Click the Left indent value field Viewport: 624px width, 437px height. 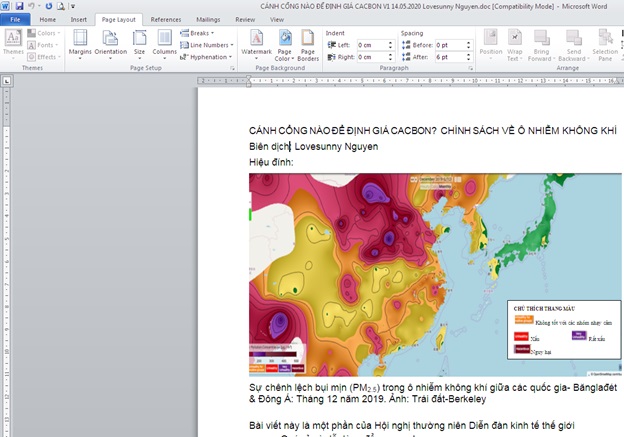[369, 45]
